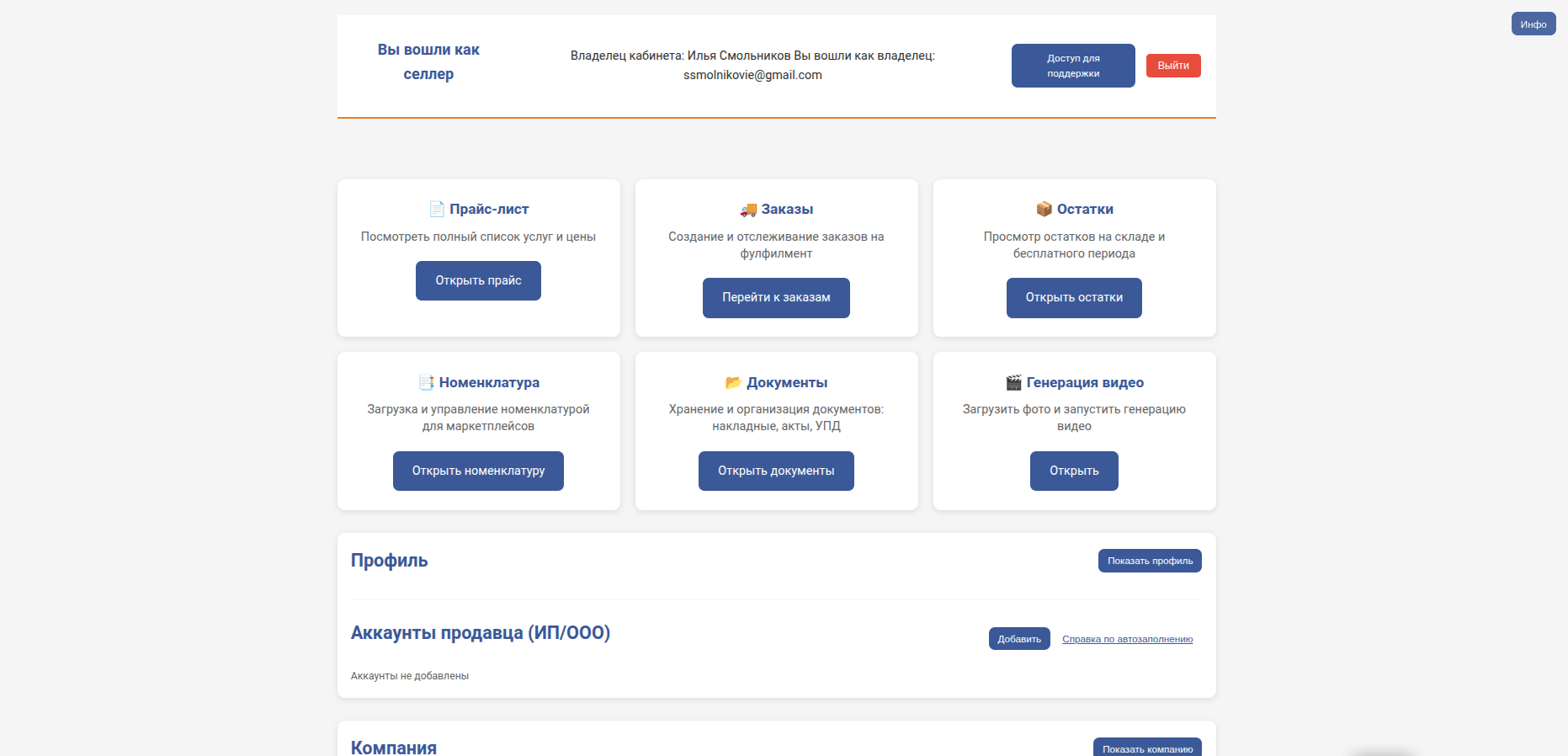Image resolution: width=1568 pixels, height=756 pixels.
Task: Open the price list with Открыть прайс
Action: (x=478, y=280)
